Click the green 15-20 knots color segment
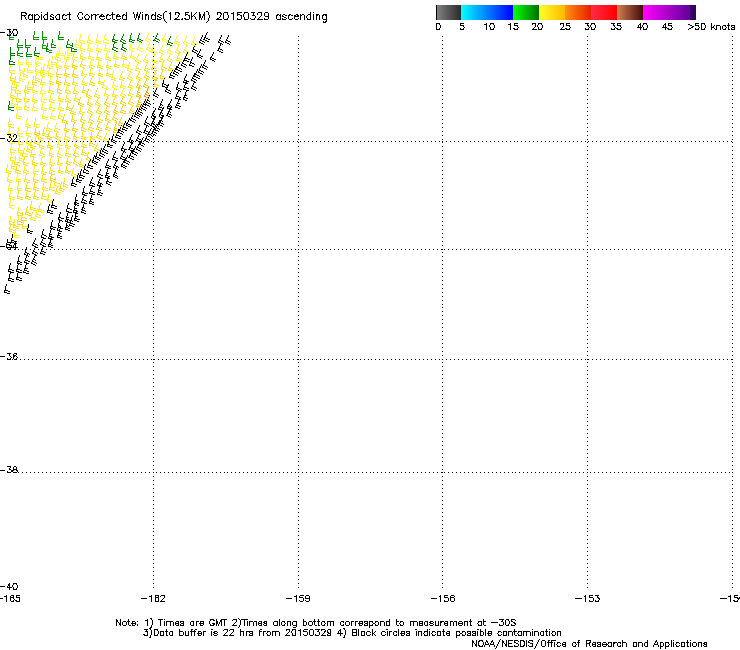 [526, 12]
